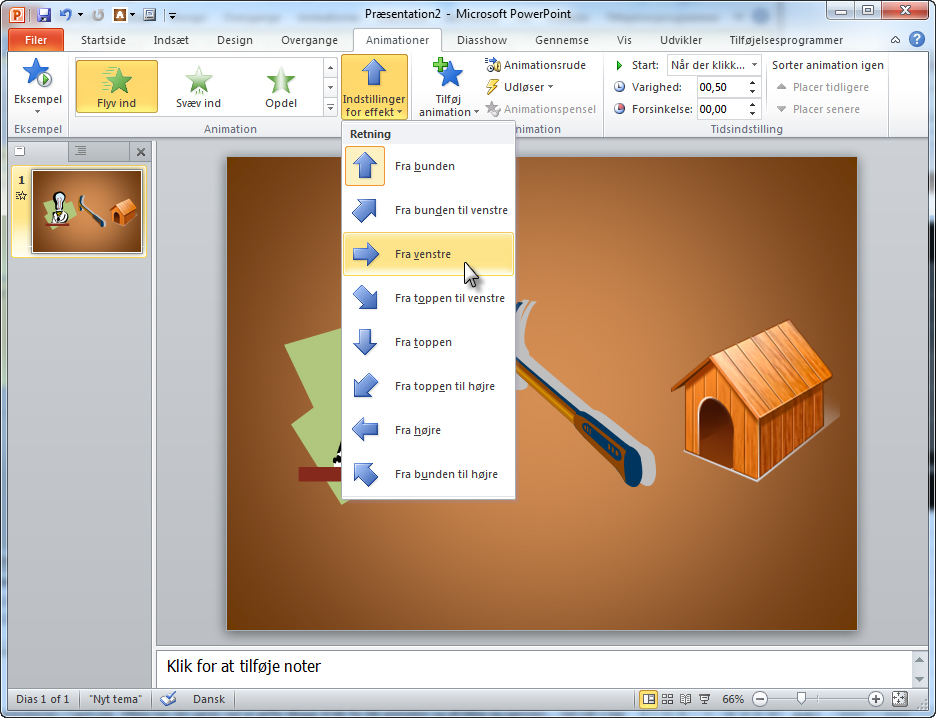Click the Filer file button
This screenshot has height=718, width=936.
pyautogui.click(x=36, y=40)
